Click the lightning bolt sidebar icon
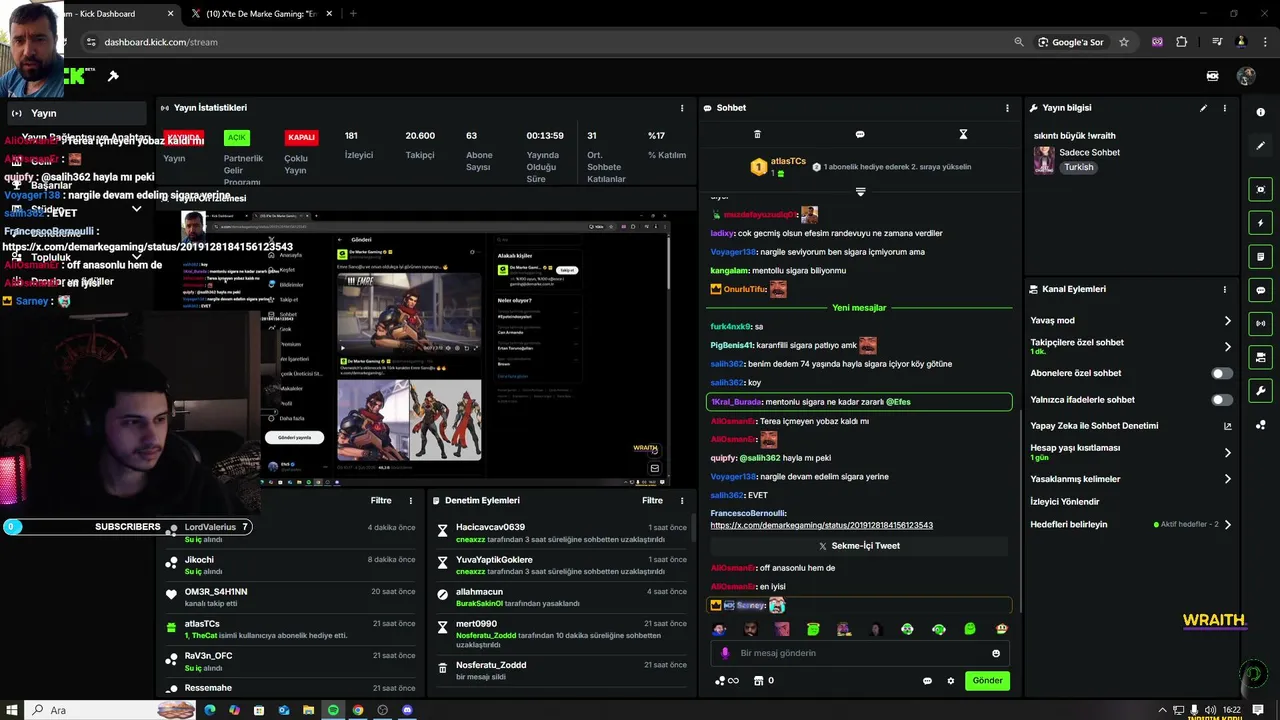The image size is (1280, 720). coord(1261,223)
